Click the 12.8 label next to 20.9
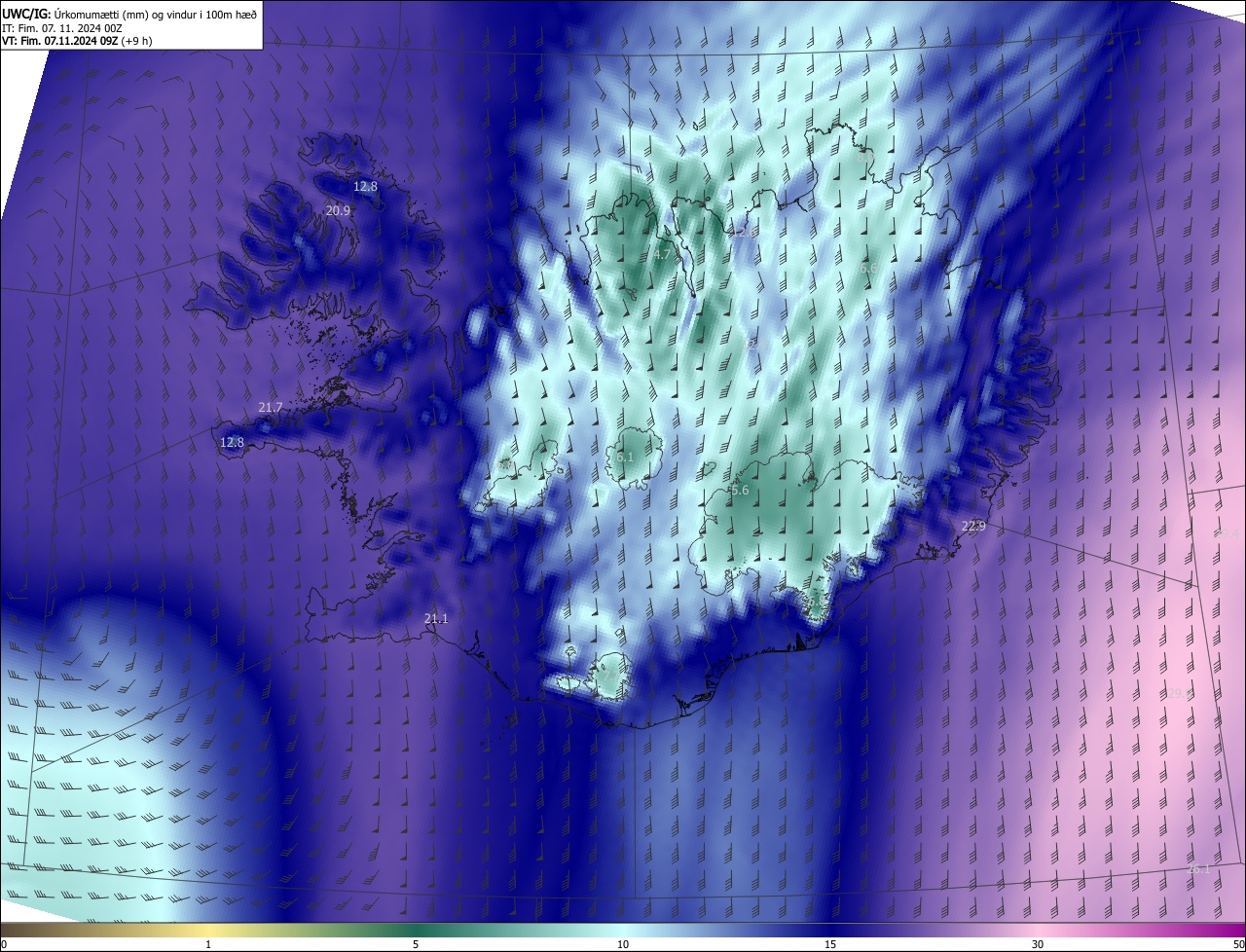 365,186
